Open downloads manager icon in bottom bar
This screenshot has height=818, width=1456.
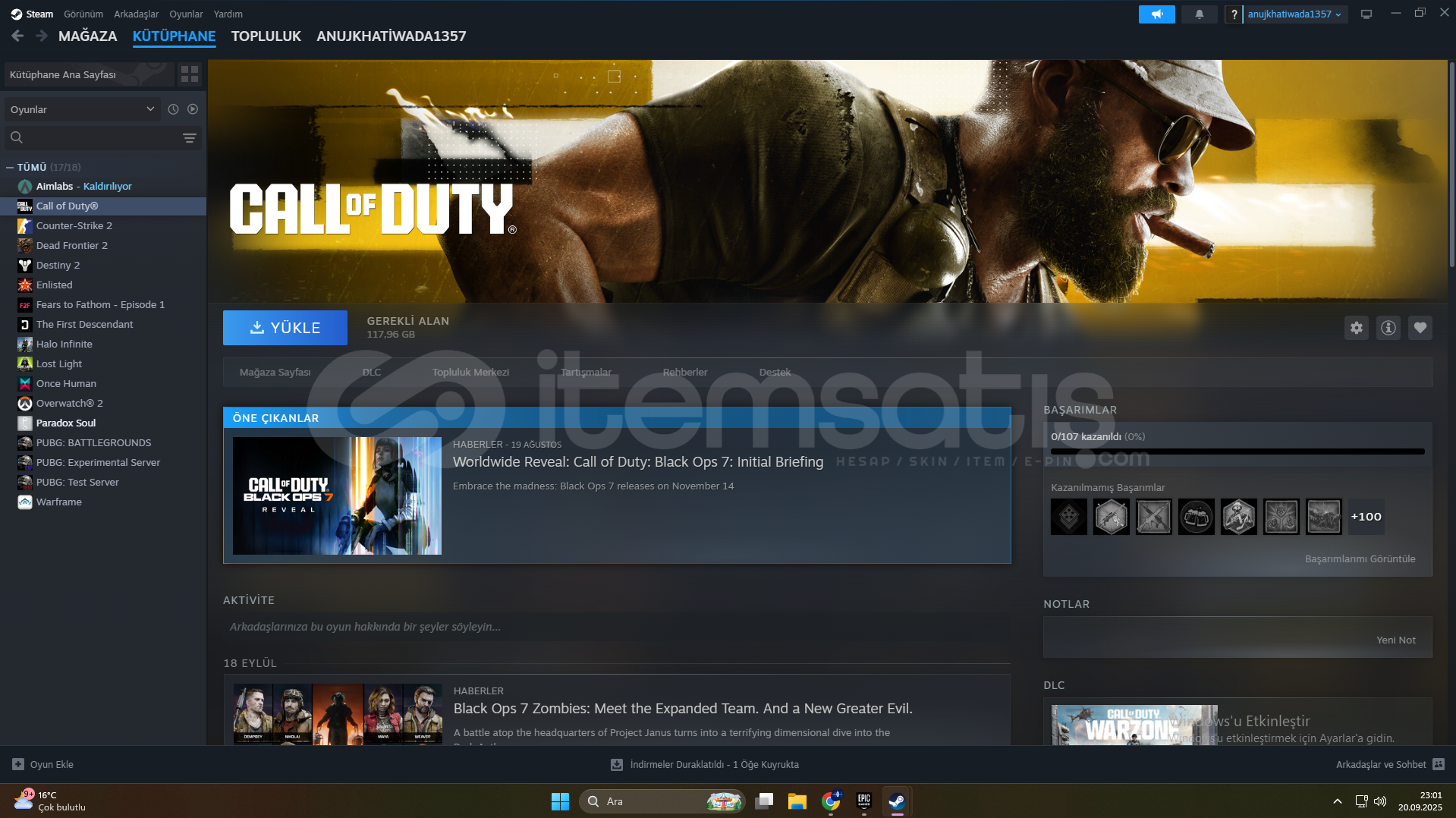(x=617, y=764)
